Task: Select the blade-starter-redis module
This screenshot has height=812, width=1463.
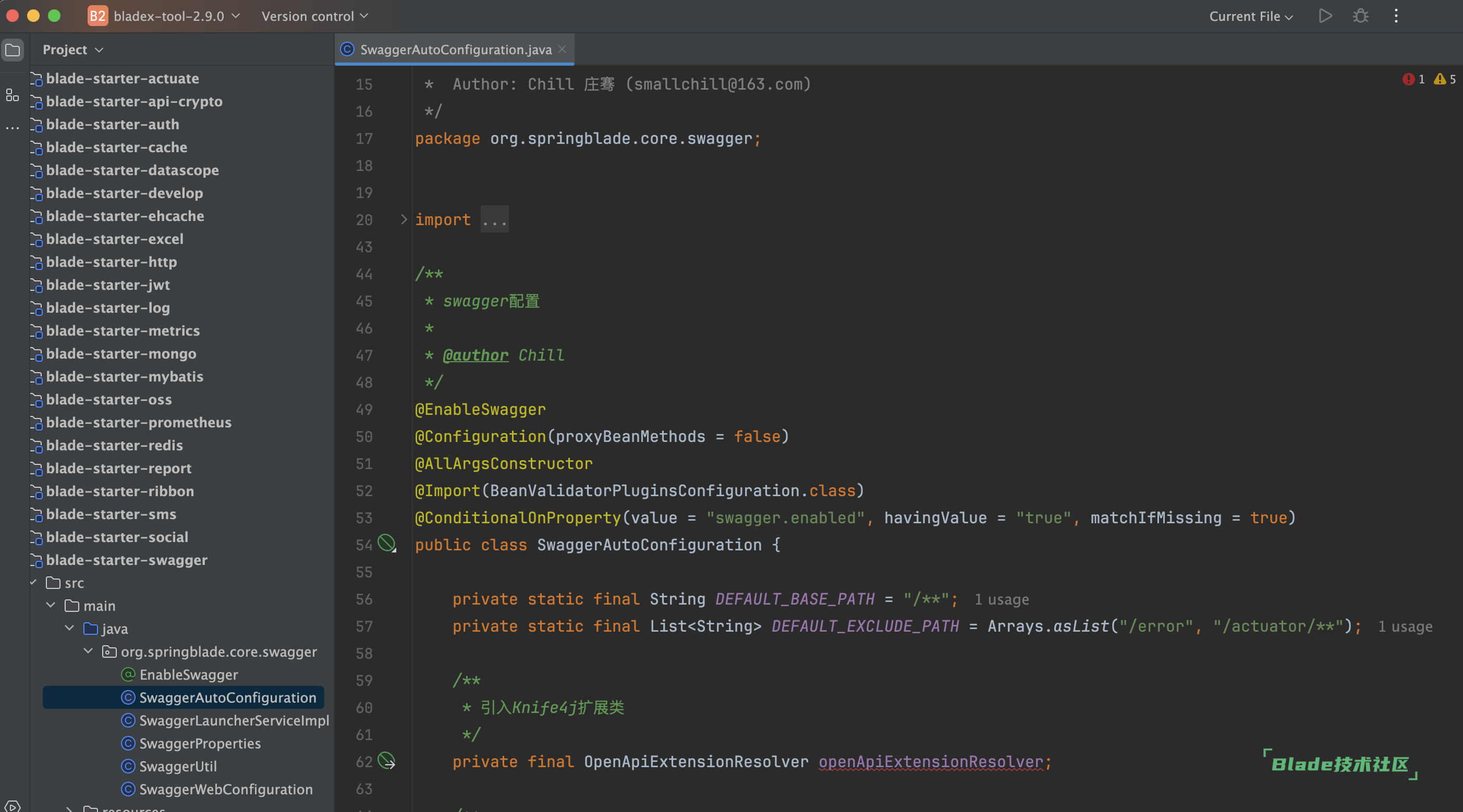Action: tap(114, 445)
